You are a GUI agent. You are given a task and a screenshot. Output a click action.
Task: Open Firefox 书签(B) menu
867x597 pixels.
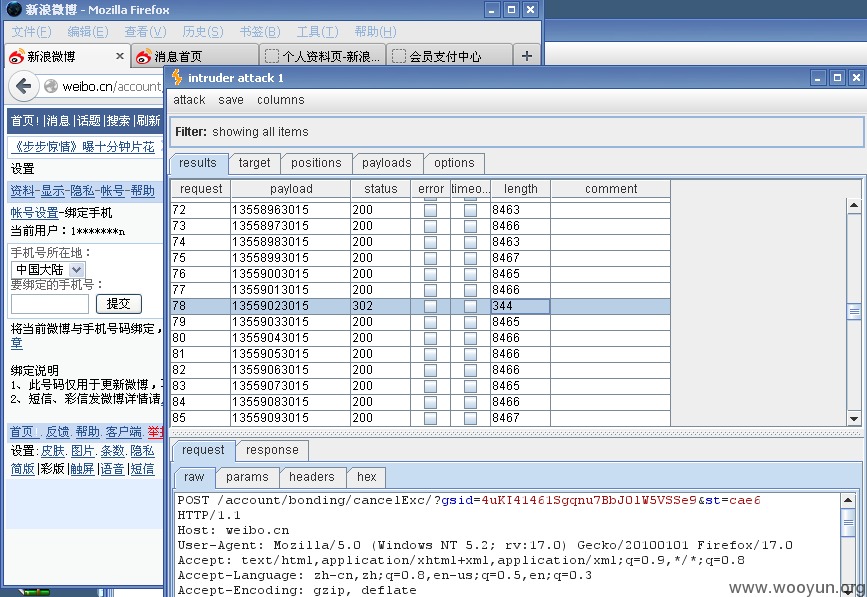coord(260,32)
